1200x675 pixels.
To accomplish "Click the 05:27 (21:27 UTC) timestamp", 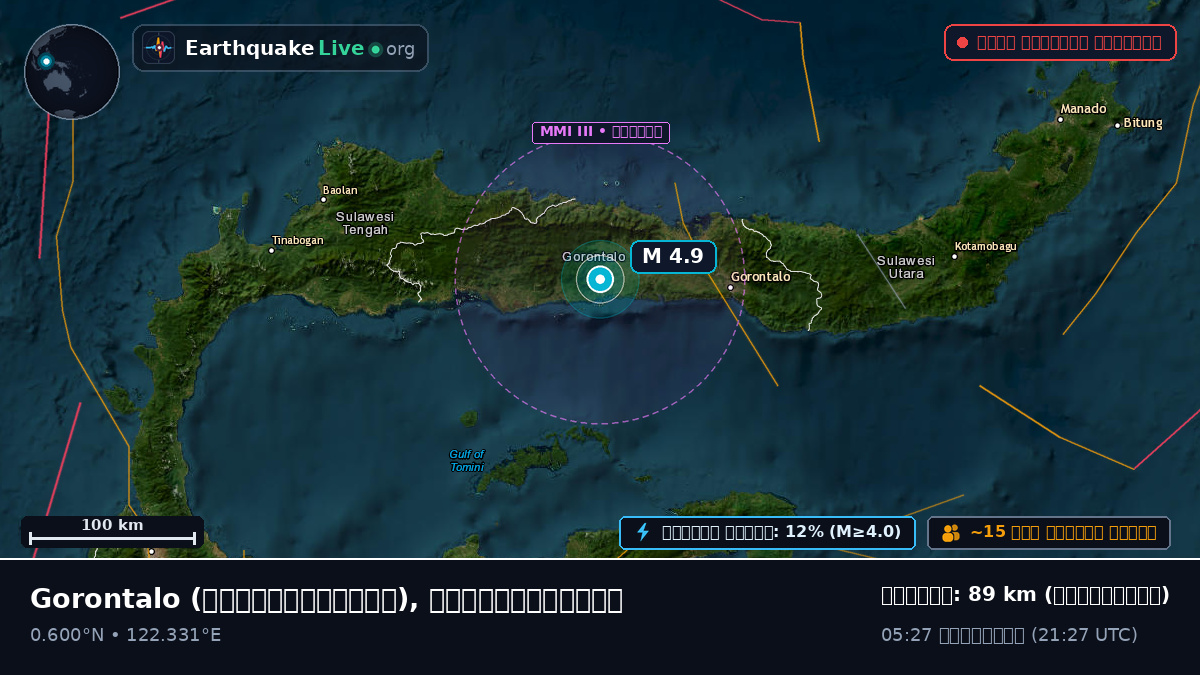I will (x=1009, y=635).
